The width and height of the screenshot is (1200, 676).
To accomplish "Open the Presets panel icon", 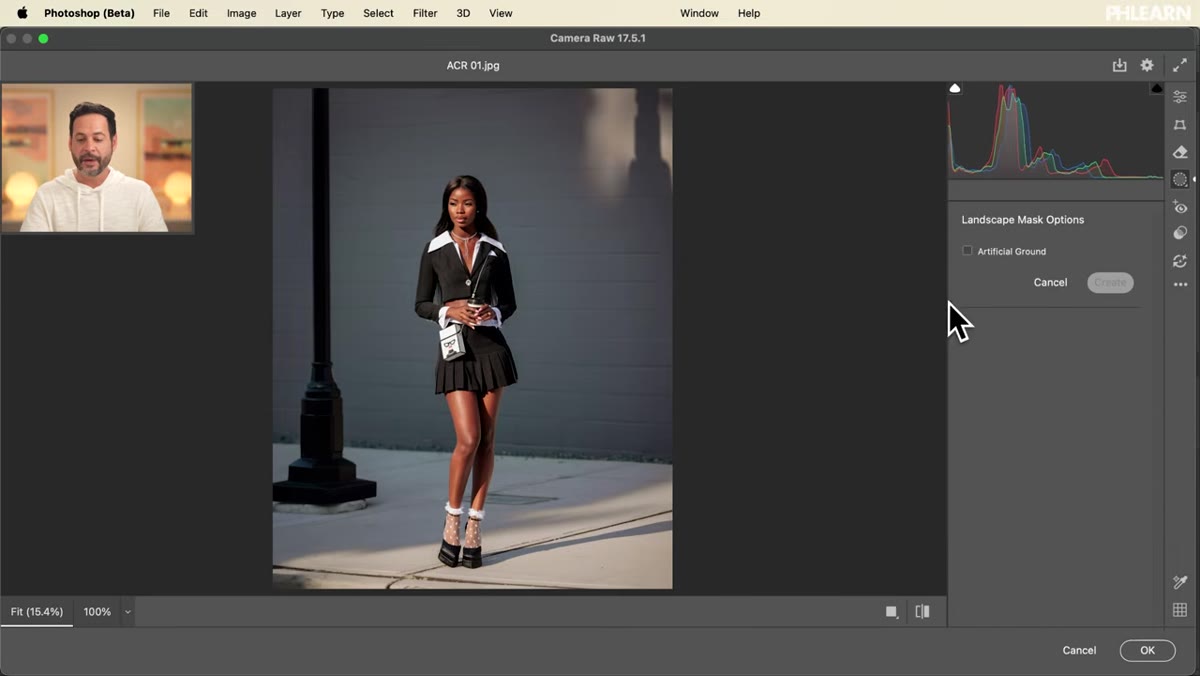I will pyautogui.click(x=1180, y=233).
